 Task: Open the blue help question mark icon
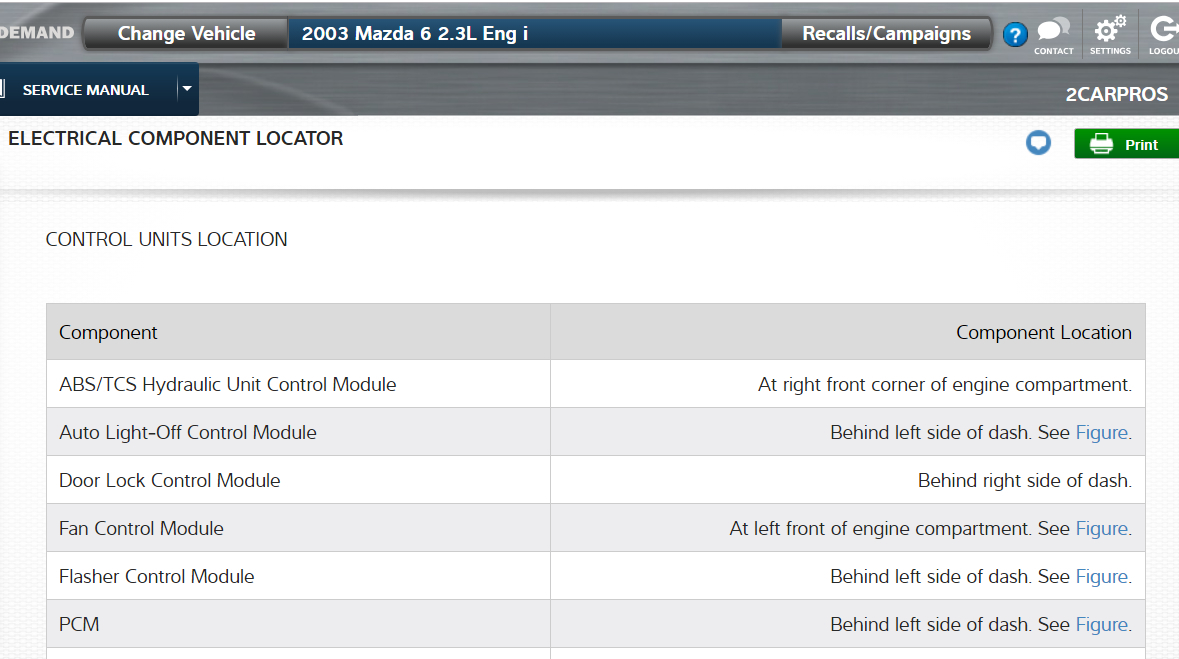tap(1015, 35)
